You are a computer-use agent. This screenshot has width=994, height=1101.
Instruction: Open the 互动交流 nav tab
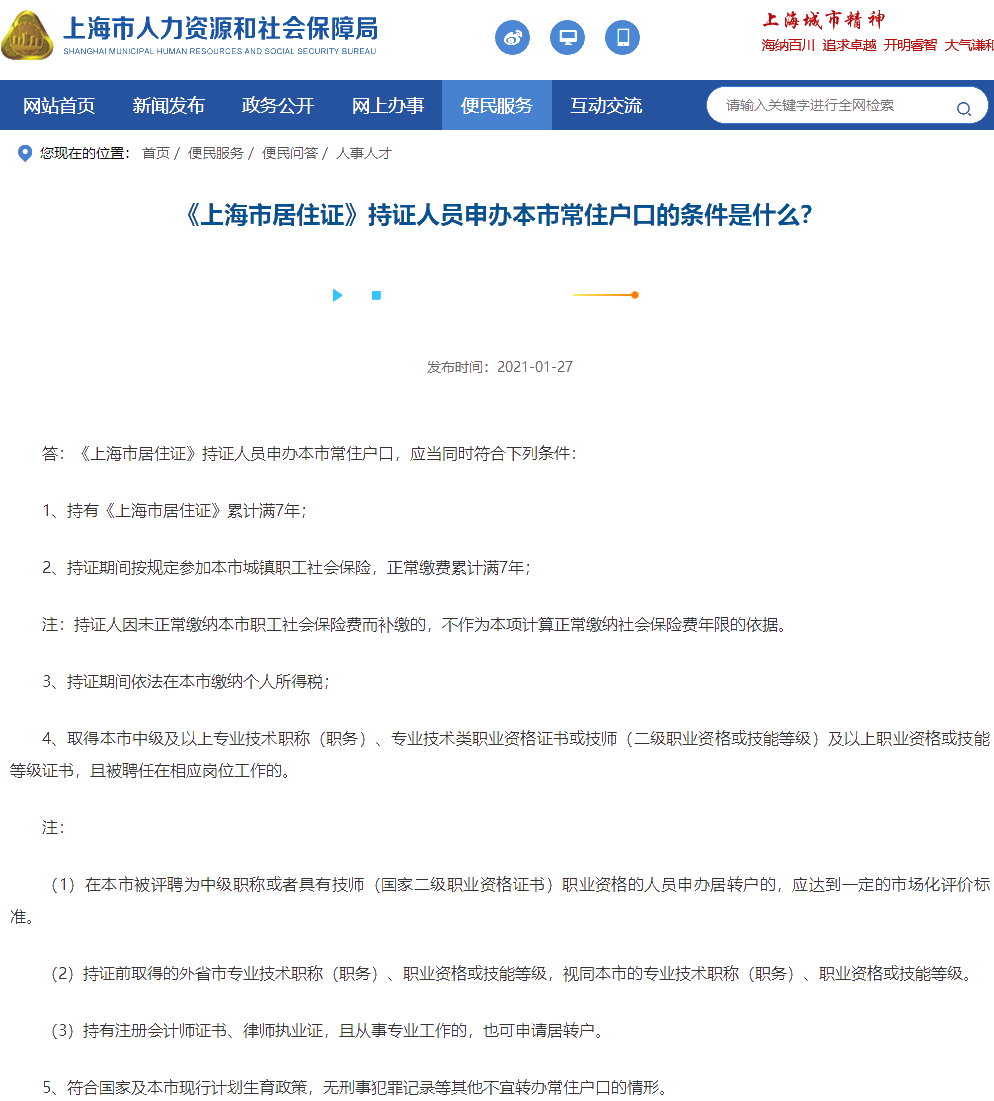pyautogui.click(x=607, y=105)
